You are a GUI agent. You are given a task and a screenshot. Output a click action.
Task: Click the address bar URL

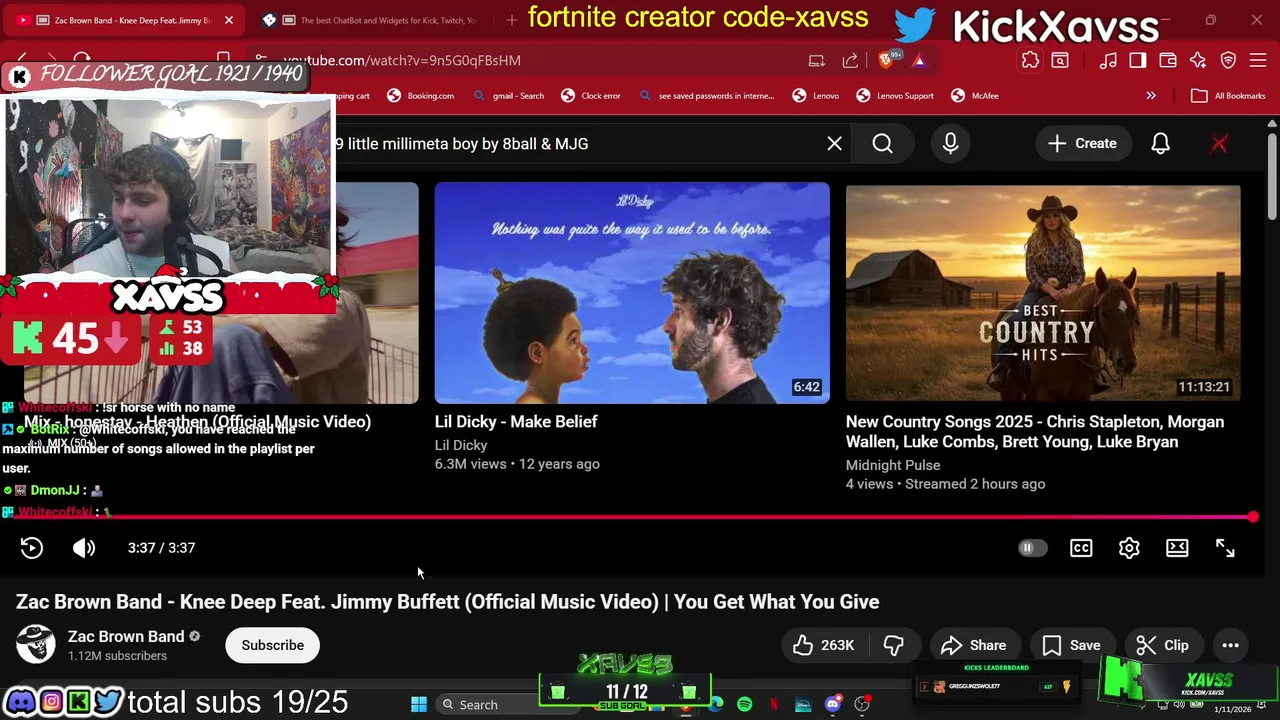pyautogui.click(x=402, y=61)
